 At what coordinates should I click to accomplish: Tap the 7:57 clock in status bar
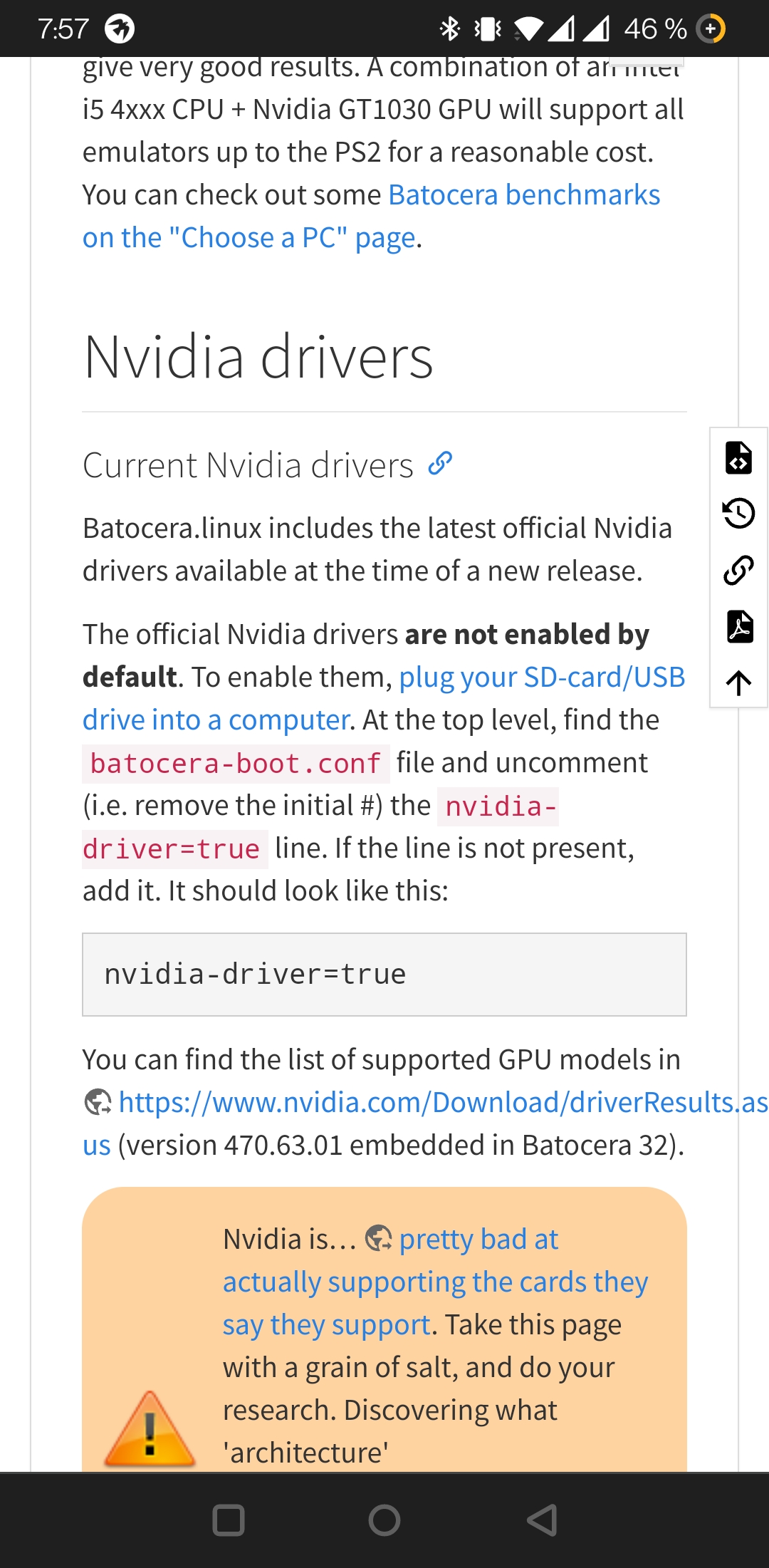tap(63, 29)
